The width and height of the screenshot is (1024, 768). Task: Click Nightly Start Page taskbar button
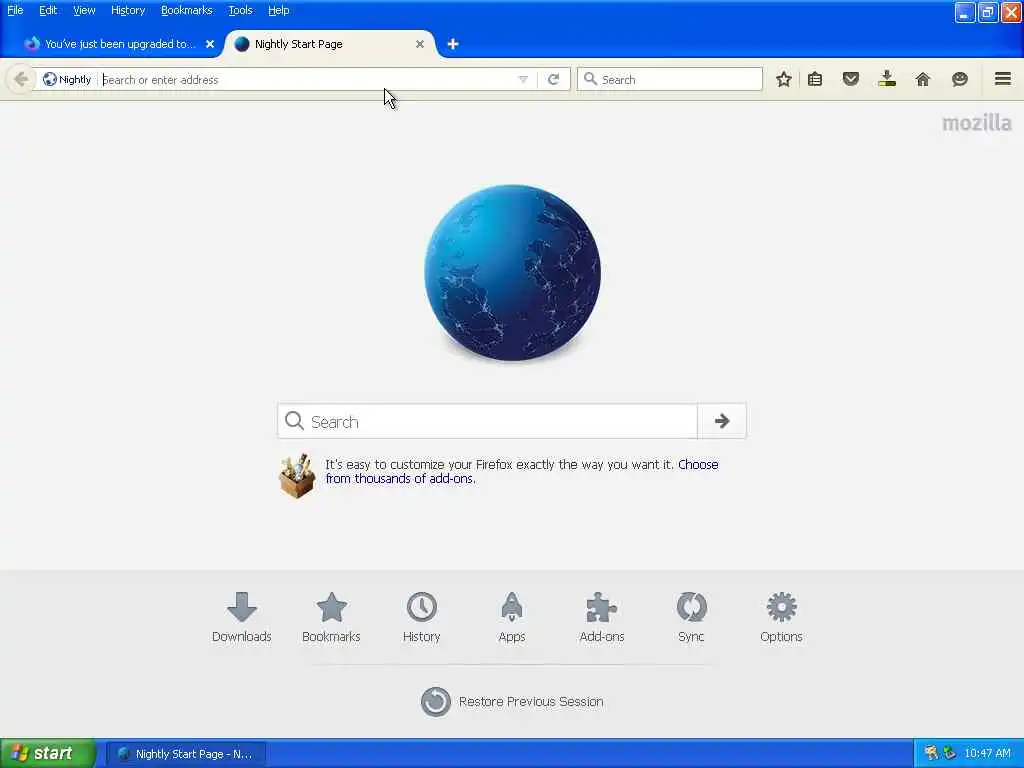(x=186, y=754)
